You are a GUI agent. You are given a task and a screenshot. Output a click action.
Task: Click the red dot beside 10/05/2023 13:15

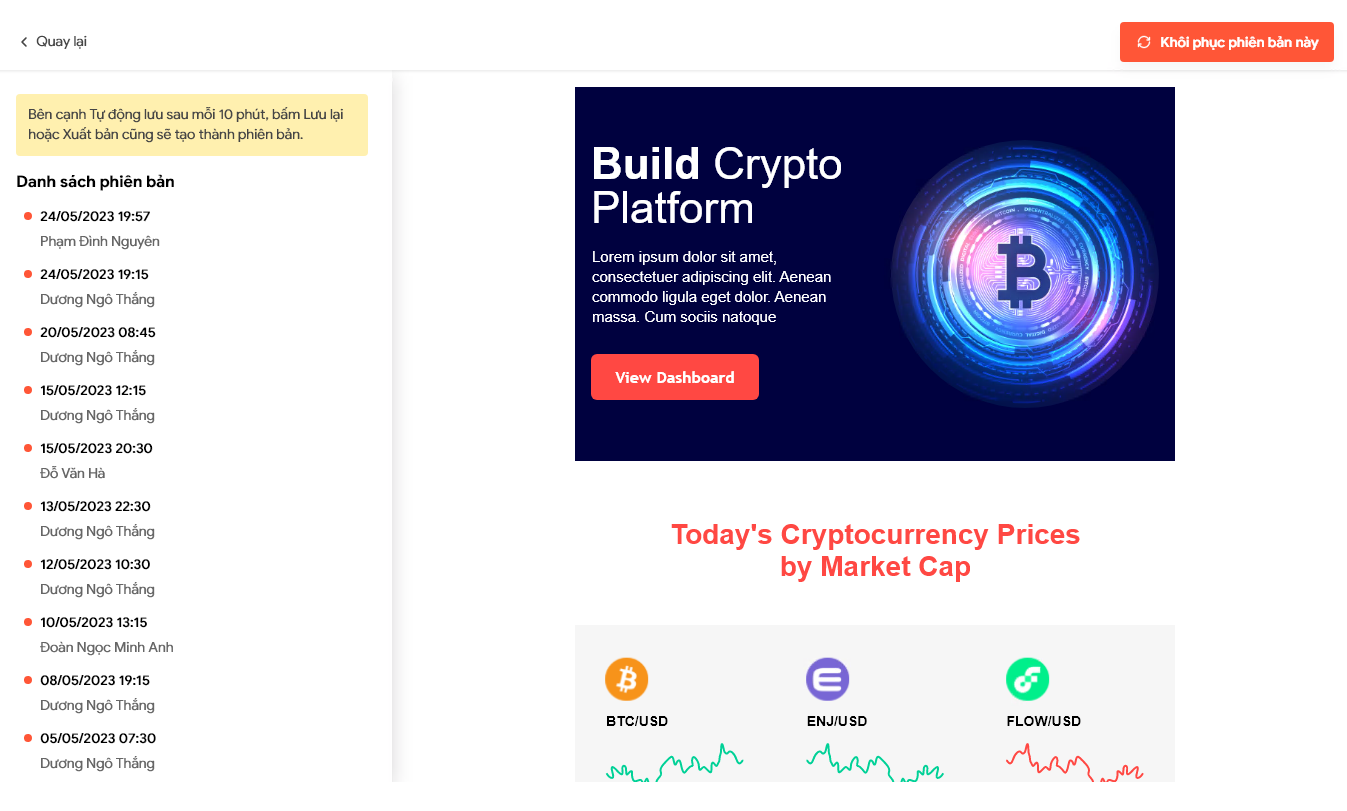click(x=28, y=622)
